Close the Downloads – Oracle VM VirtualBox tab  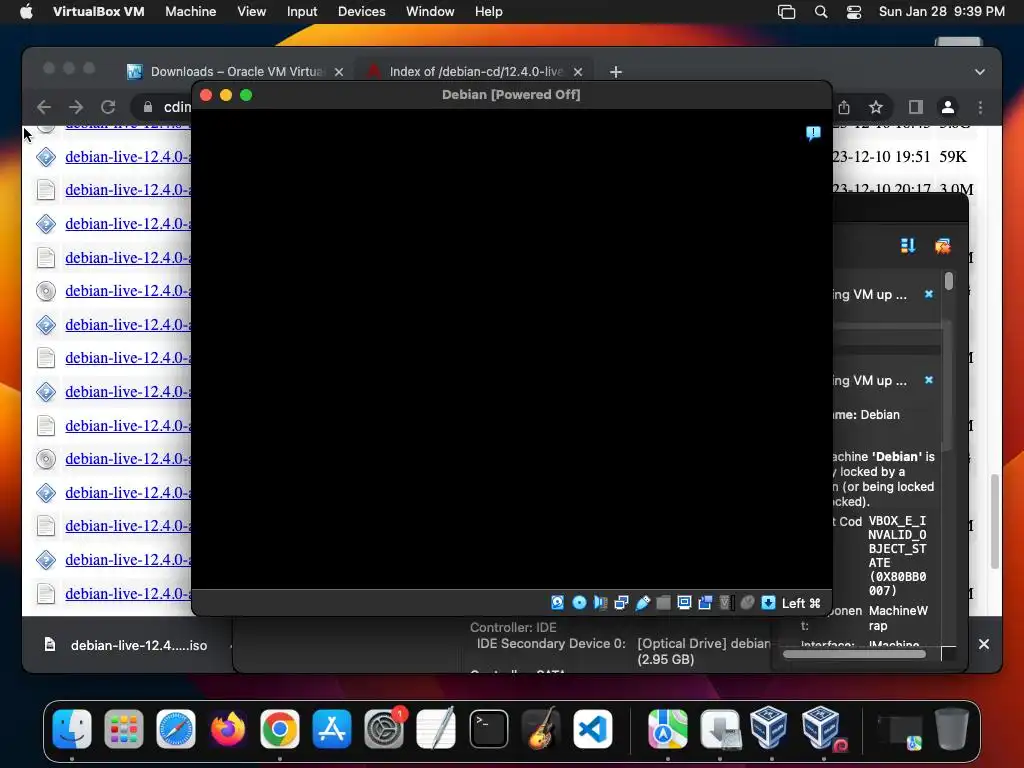339,72
